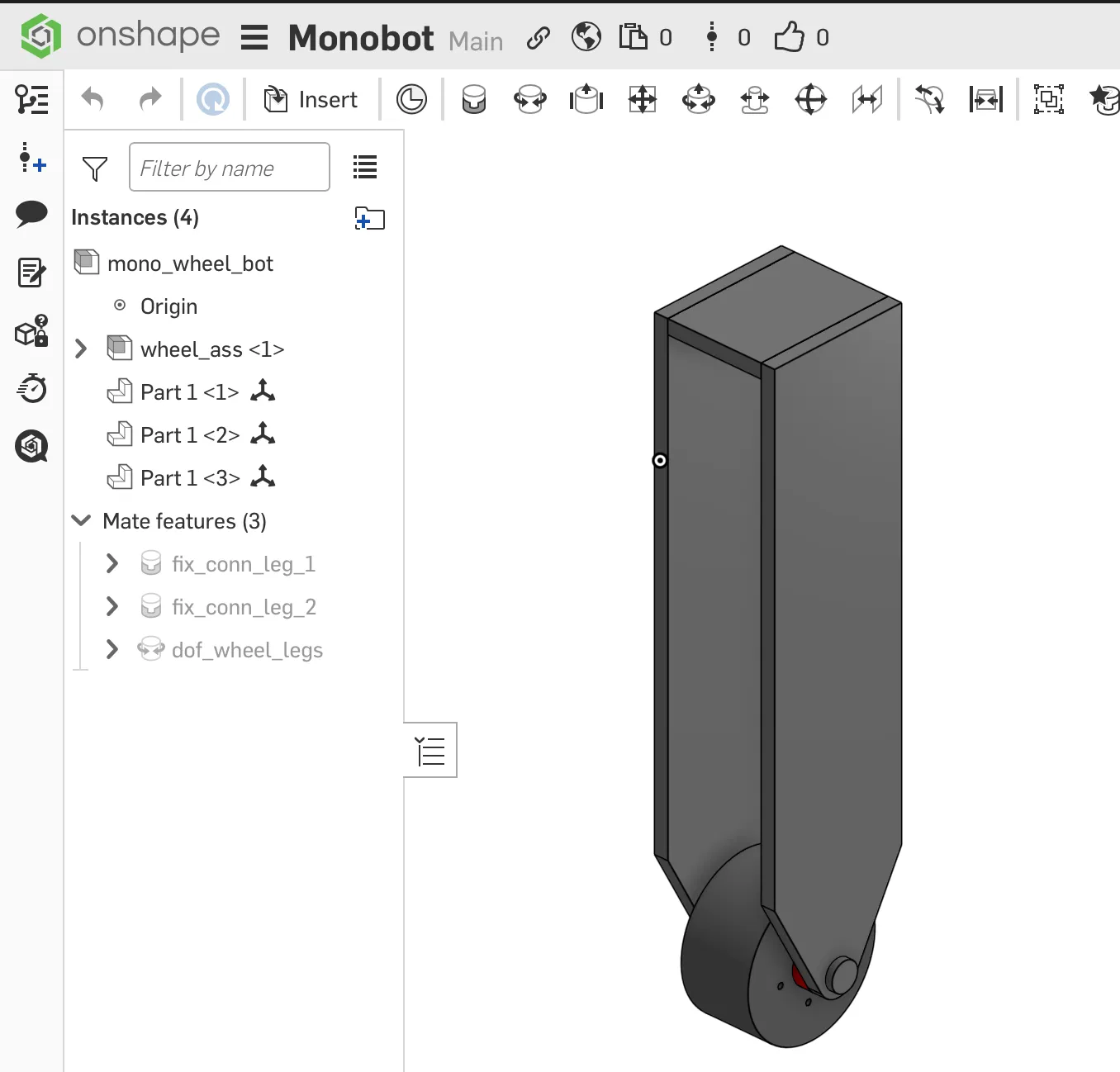Select the Slider mate tool
The image size is (1120, 1072).
(x=586, y=100)
